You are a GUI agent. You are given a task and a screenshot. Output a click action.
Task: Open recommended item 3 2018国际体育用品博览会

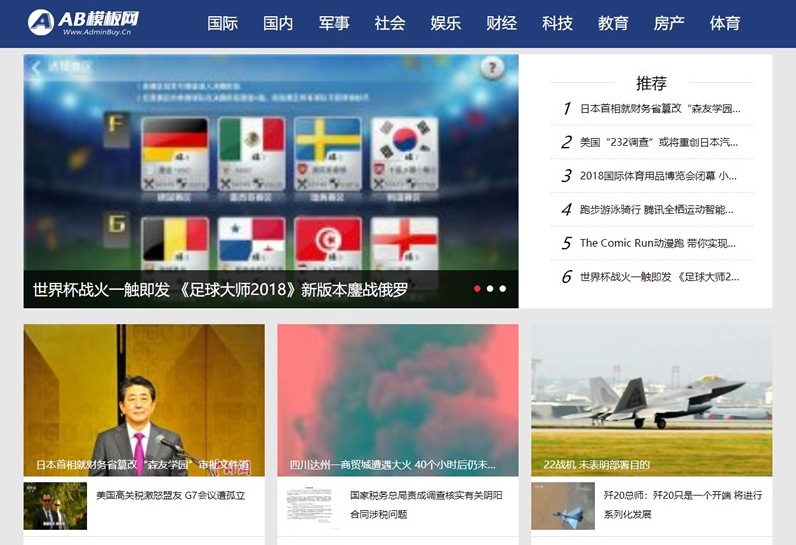[x=658, y=176]
